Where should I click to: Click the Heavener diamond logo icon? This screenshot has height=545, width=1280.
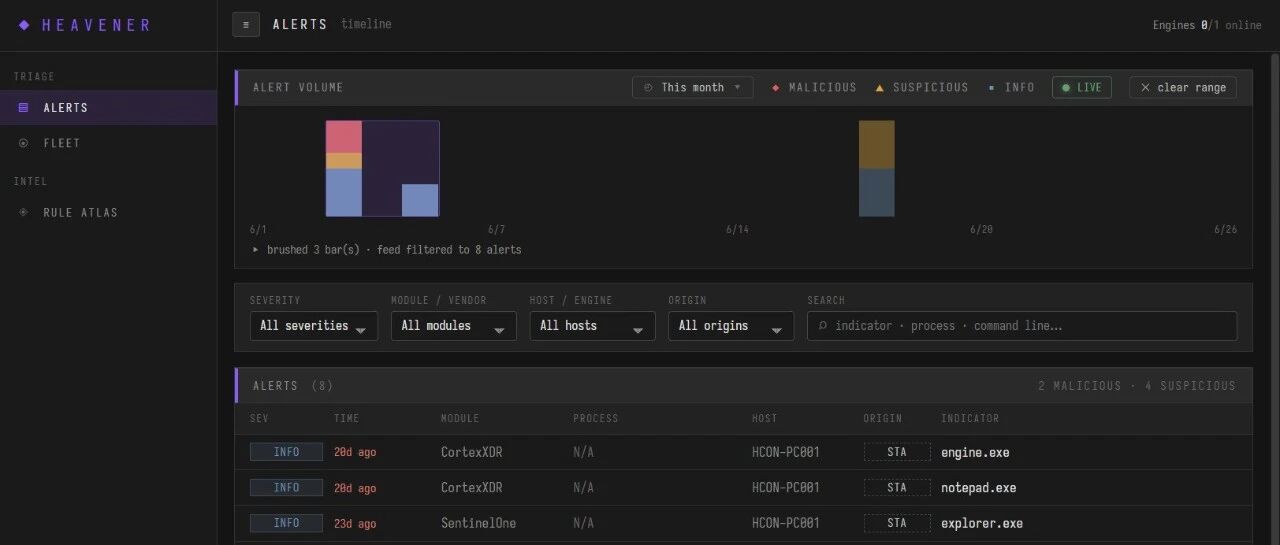click(x=24, y=25)
